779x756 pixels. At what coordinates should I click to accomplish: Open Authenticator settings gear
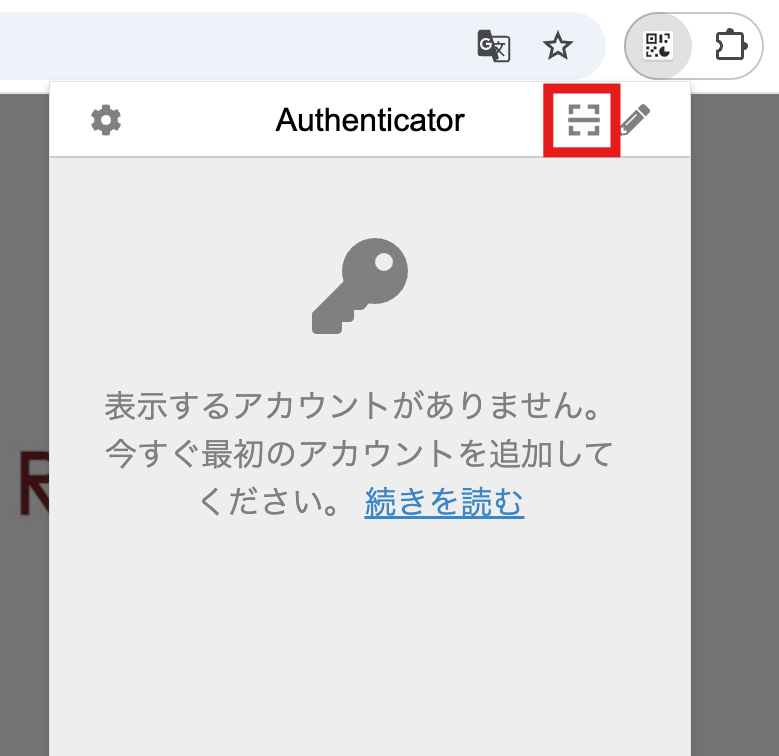click(x=106, y=120)
